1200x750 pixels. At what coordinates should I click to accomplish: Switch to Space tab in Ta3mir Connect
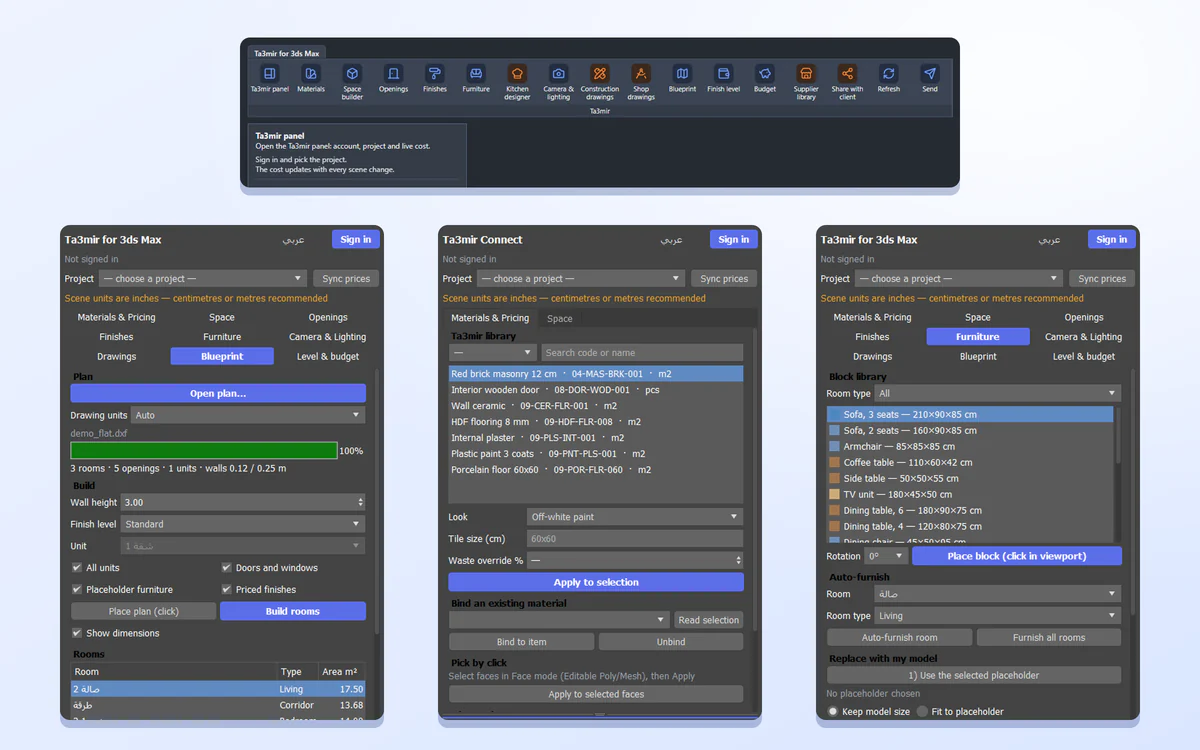560,318
